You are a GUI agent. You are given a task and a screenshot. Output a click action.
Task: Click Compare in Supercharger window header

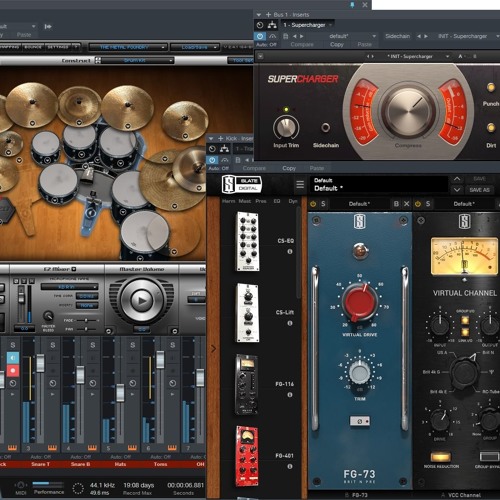tap(302, 44)
